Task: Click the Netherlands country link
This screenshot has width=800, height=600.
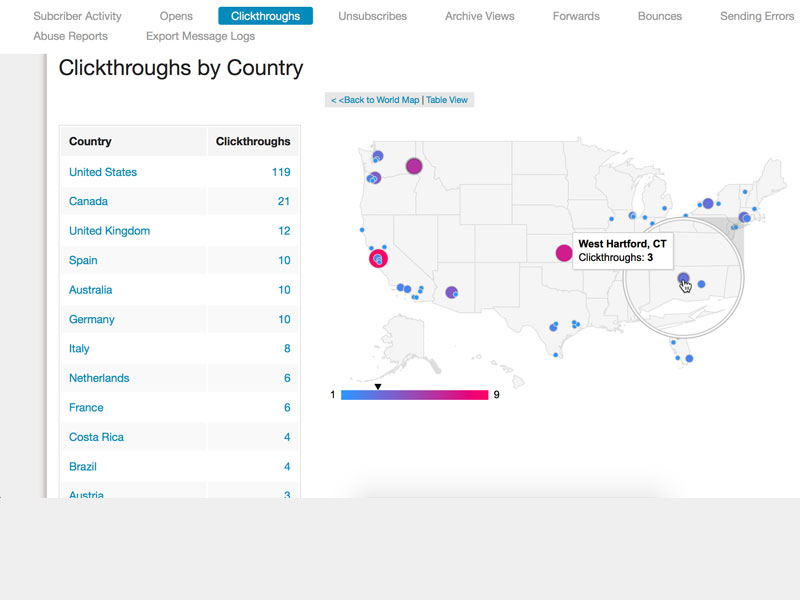Action: click(x=99, y=378)
